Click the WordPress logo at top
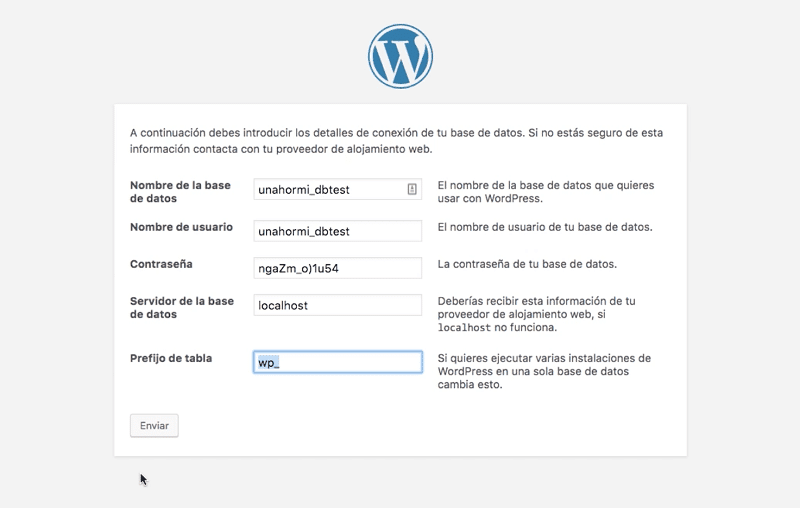This screenshot has height=508, width=800. click(401, 56)
